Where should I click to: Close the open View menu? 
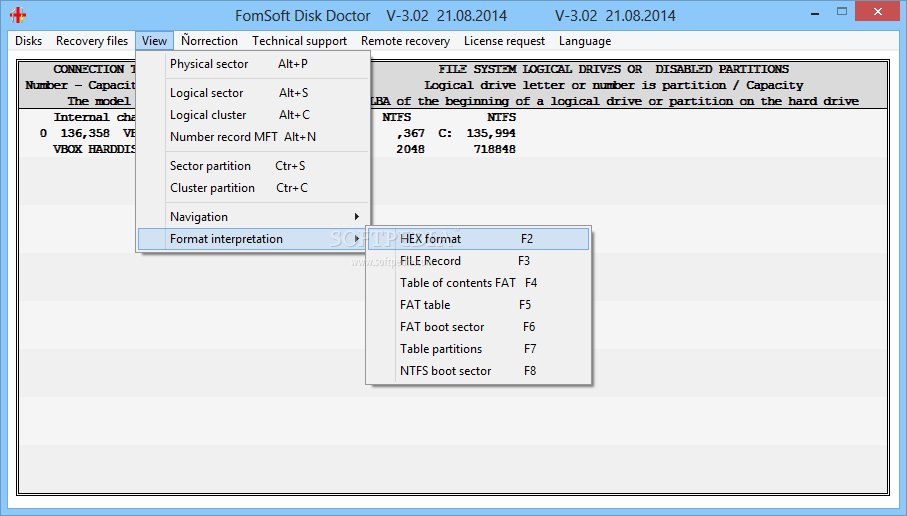tap(154, 41)
